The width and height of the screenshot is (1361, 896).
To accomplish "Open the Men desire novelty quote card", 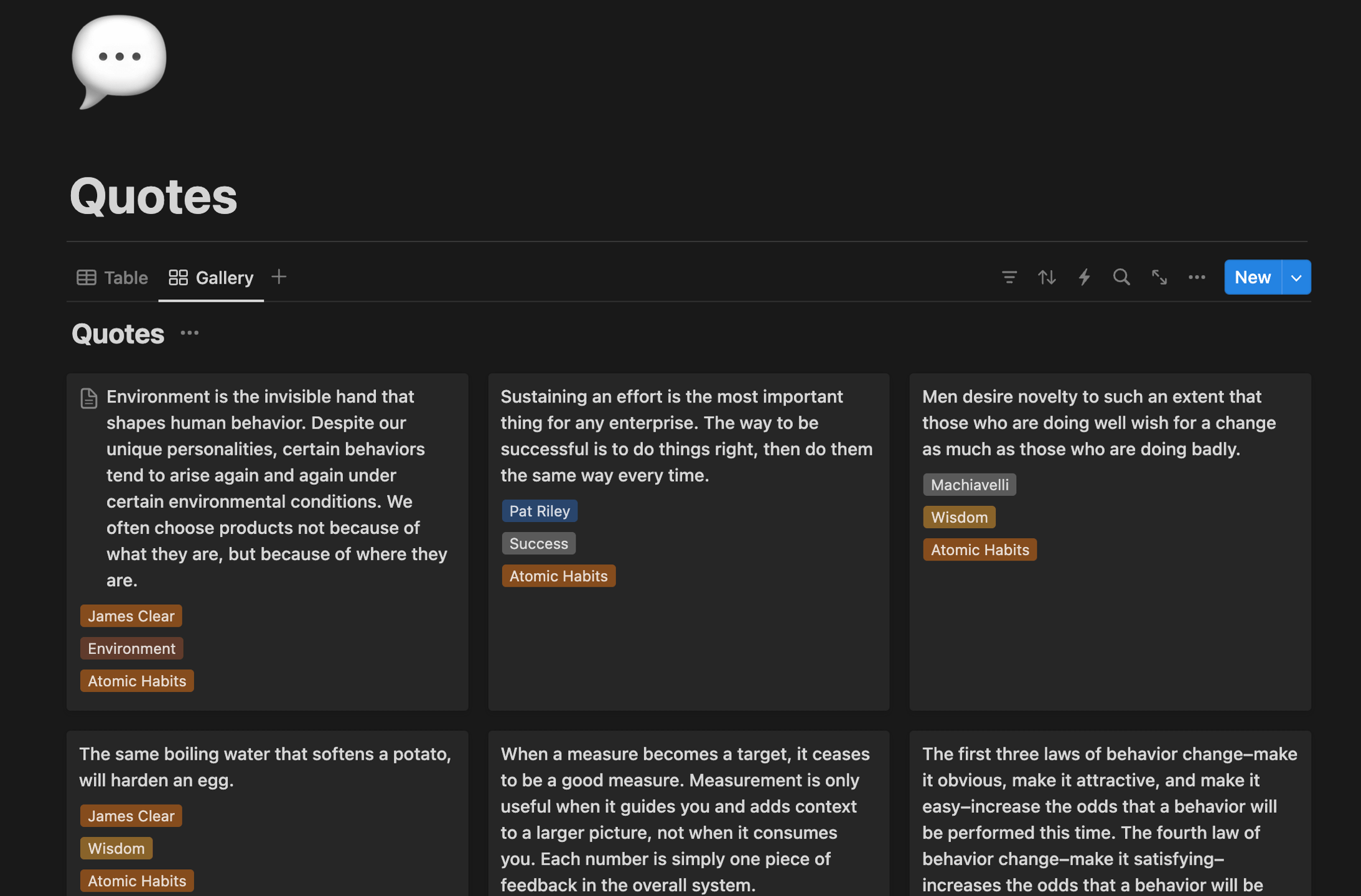I will click(1110, 541).
